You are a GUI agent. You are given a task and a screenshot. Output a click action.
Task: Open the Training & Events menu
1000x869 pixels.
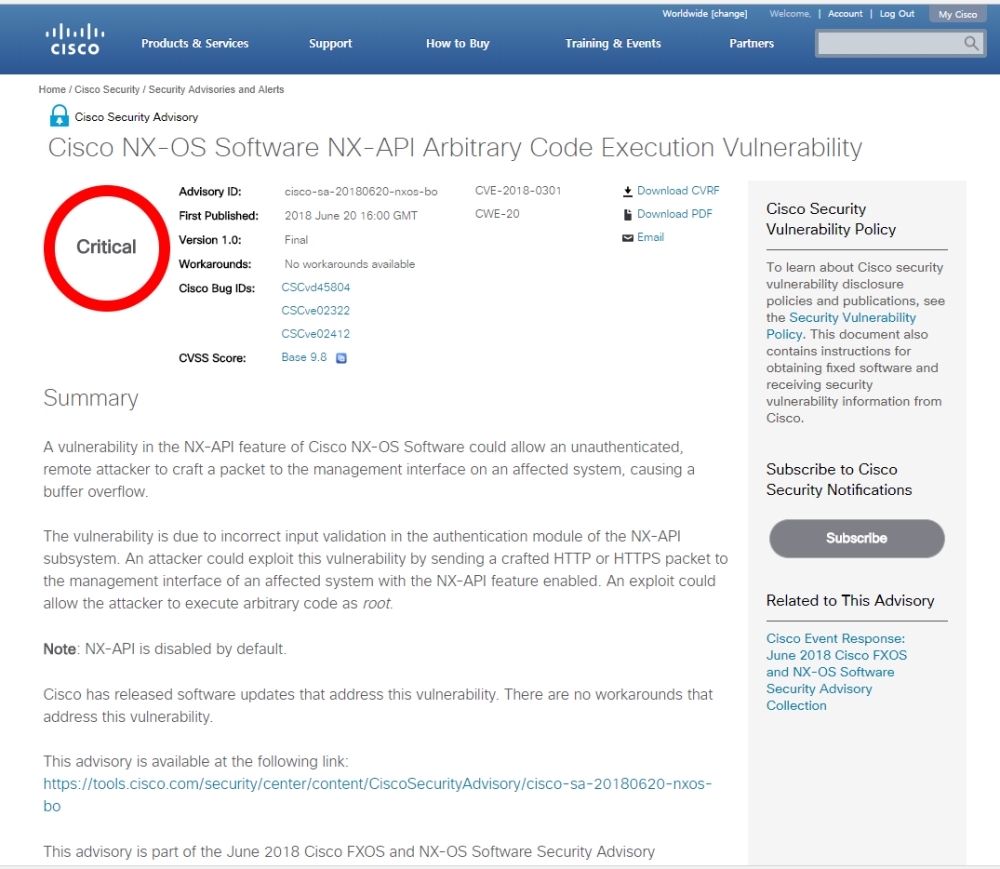click(x=613, y=43)
